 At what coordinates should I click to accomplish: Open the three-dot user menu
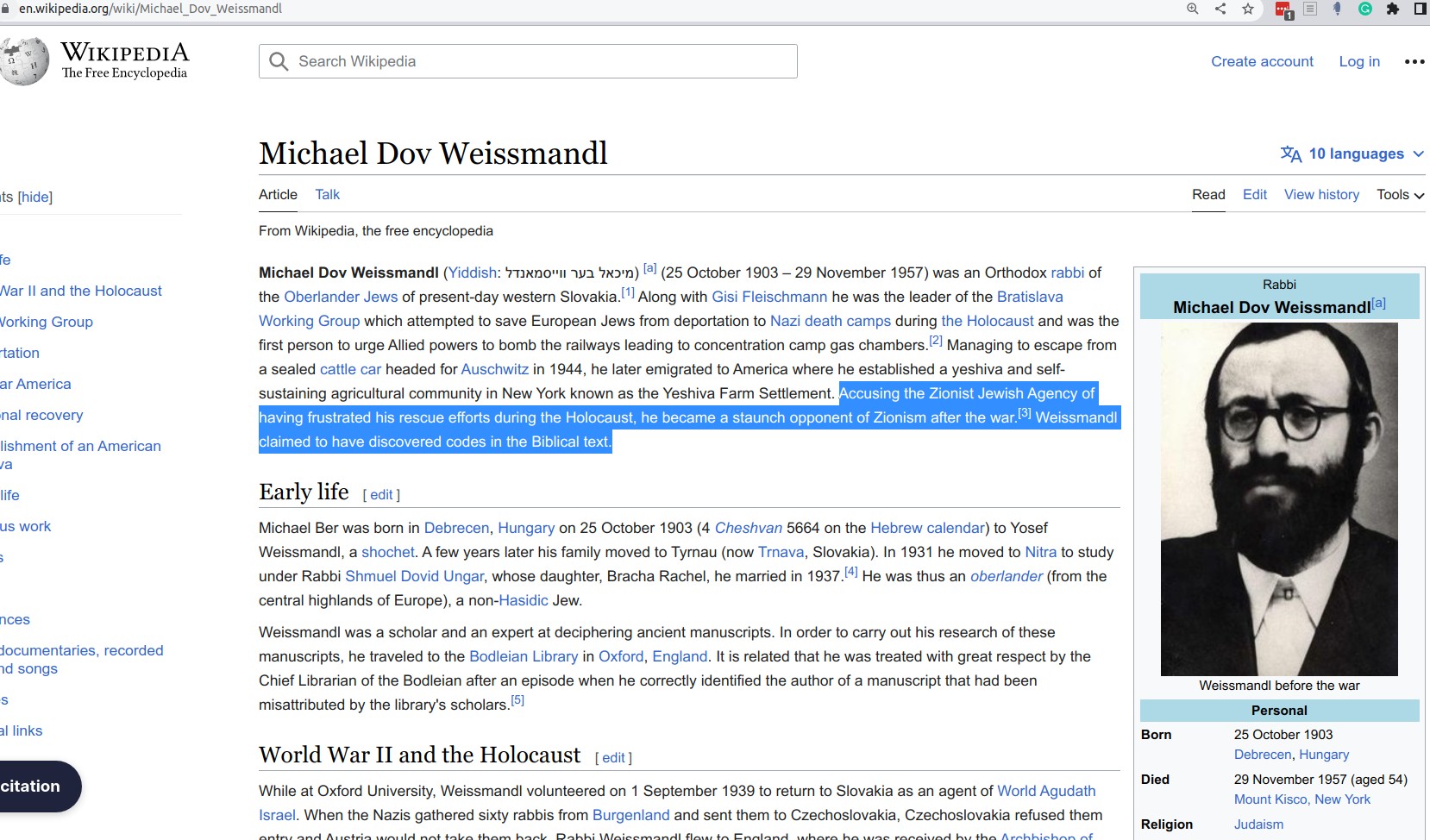point(1414,61)
